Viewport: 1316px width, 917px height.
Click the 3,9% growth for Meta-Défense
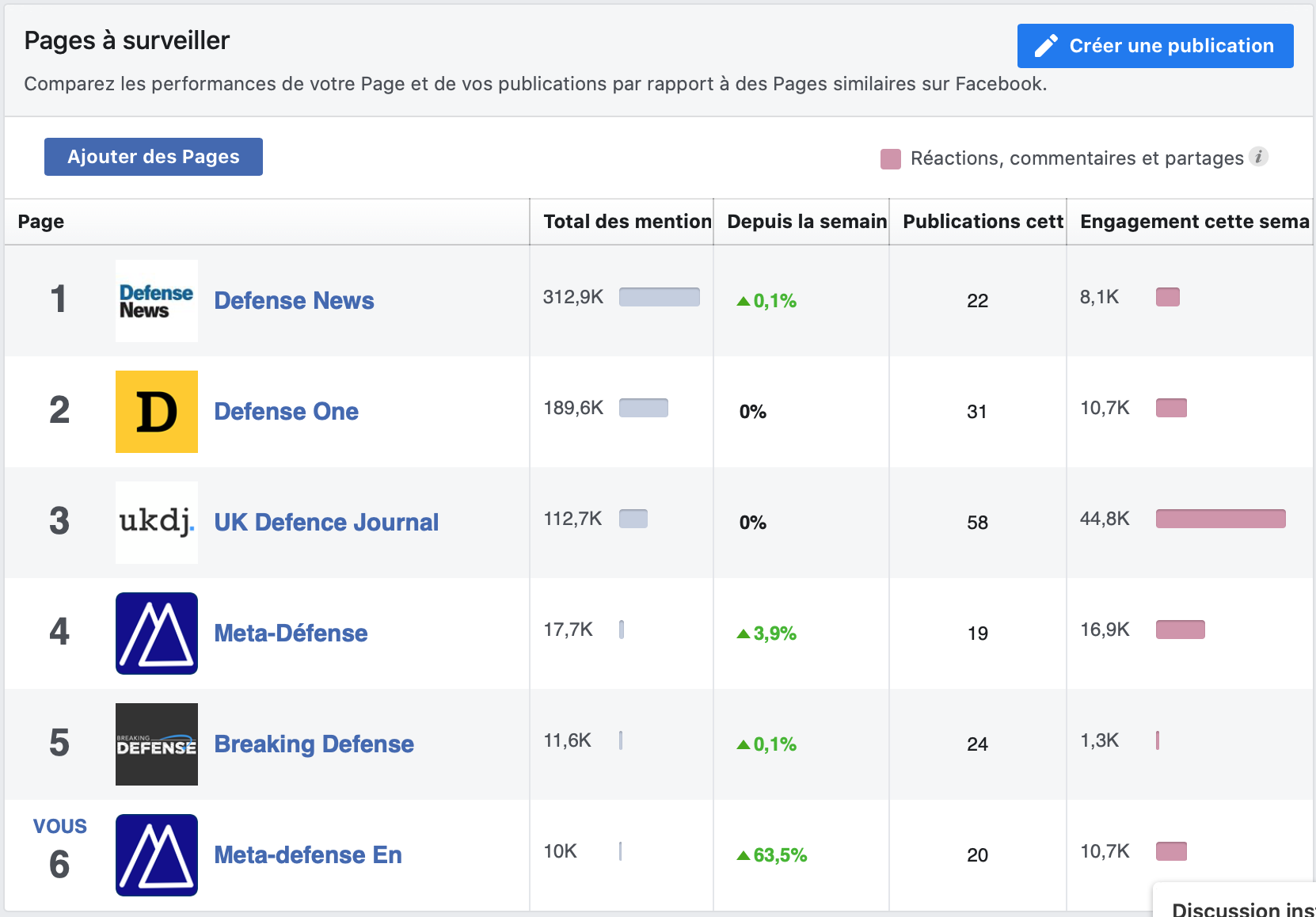pyautogui.click(x=766, y=634)
